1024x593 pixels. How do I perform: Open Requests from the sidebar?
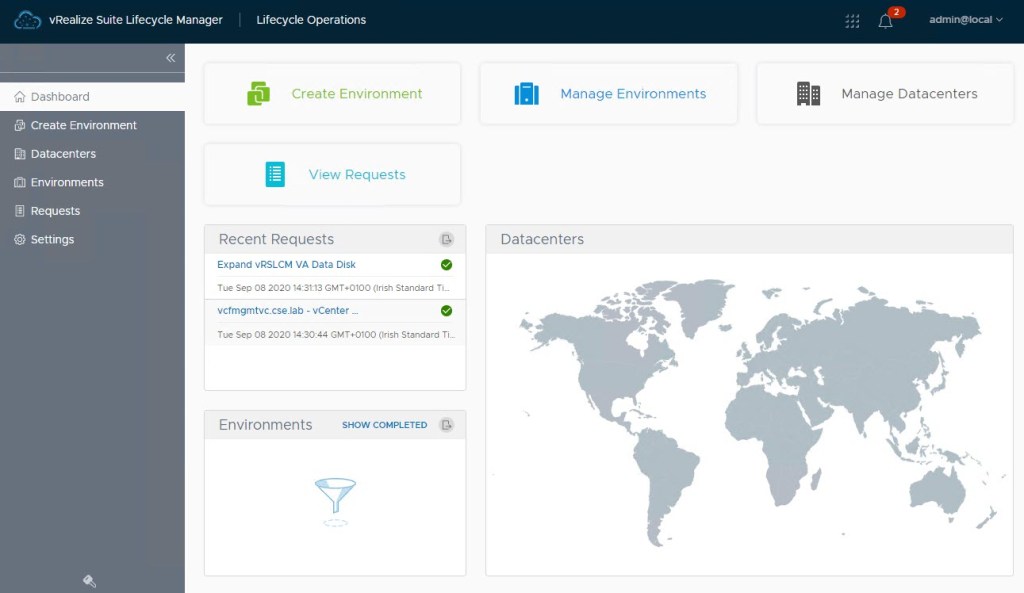55,211
